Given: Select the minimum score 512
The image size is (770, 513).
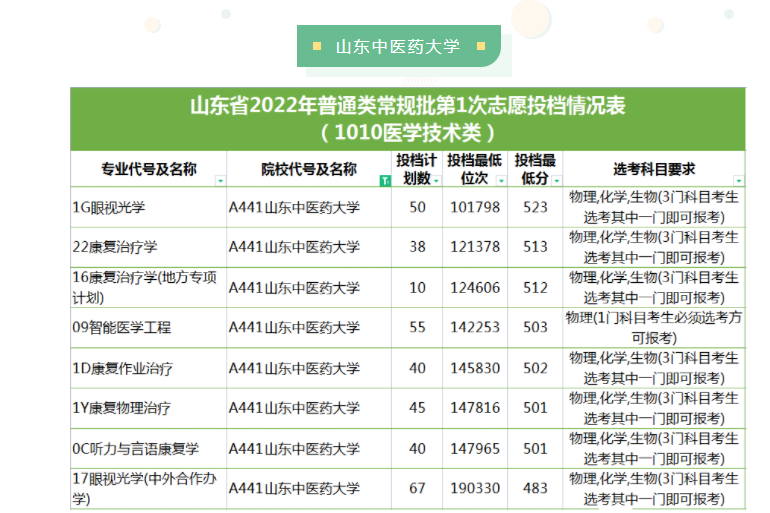Looking at the screenshot, I should [x=535, y=288].
